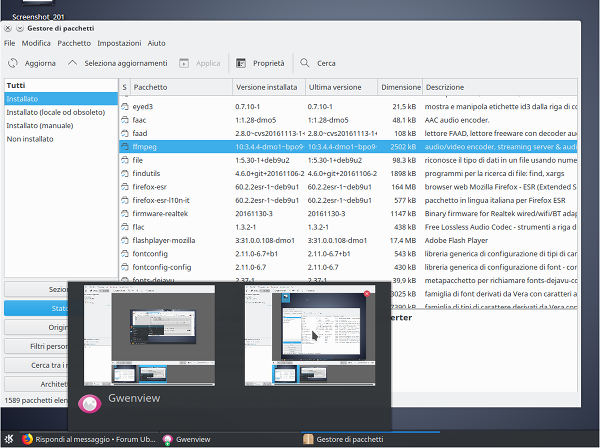Click the Stato filter button
This screenshot has width=600, height=448.
tap(36, 308)
